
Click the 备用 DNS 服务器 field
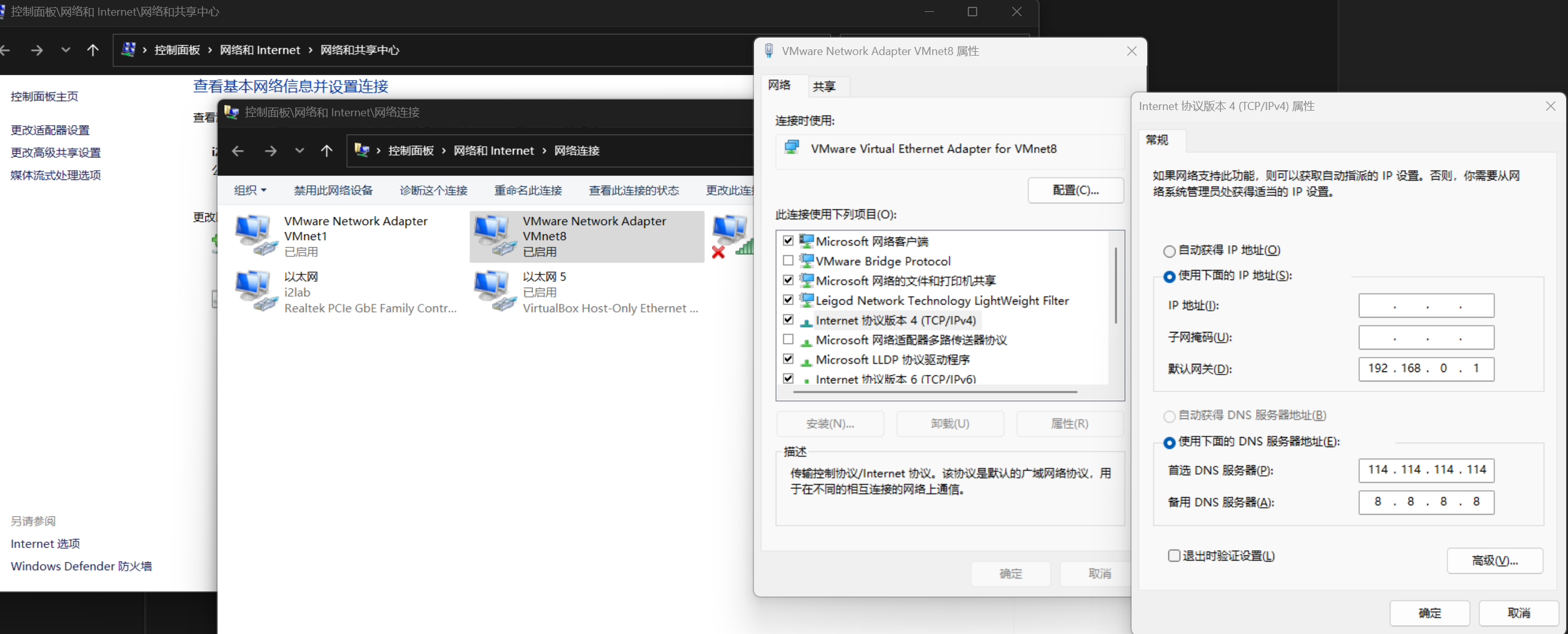1427,502
